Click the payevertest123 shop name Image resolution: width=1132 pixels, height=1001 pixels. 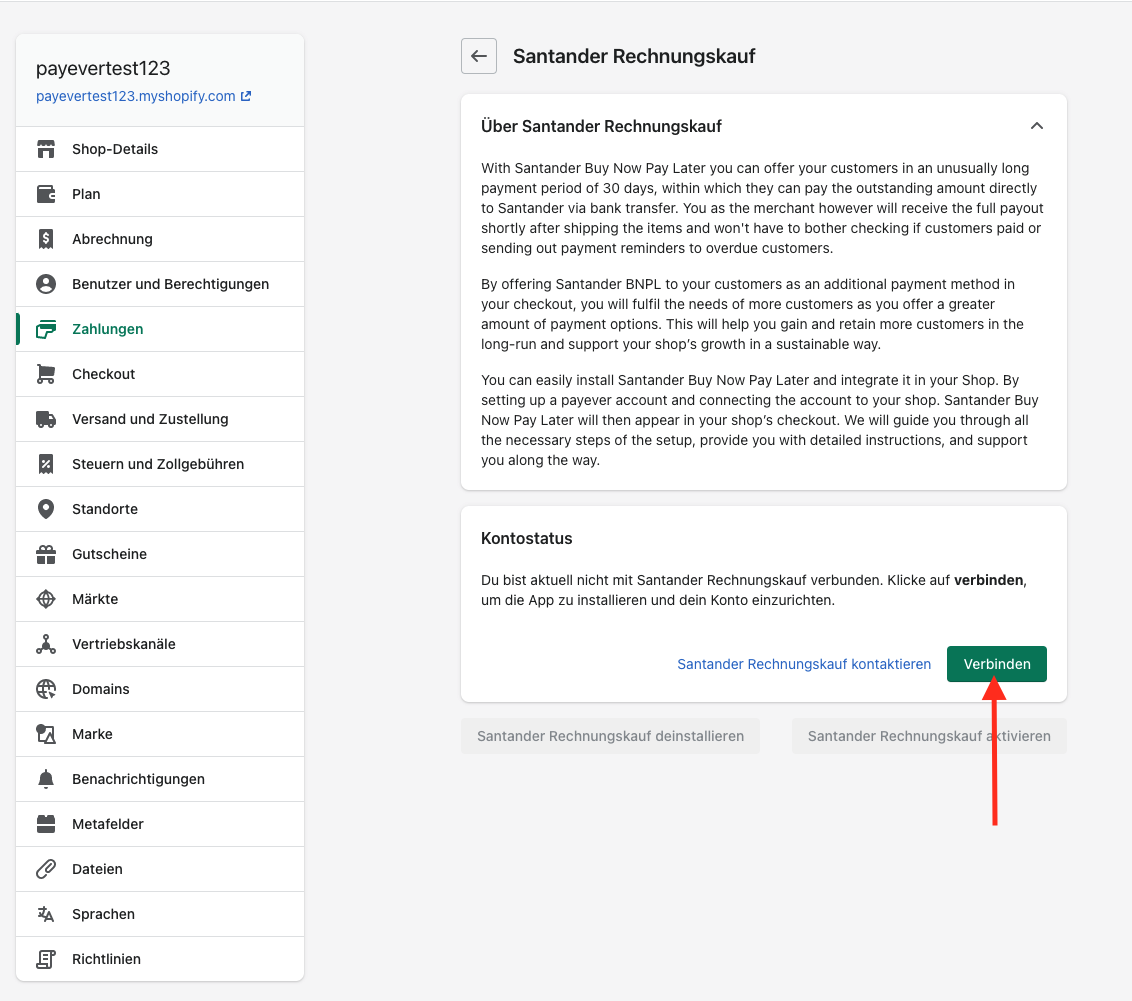point(103,69)
